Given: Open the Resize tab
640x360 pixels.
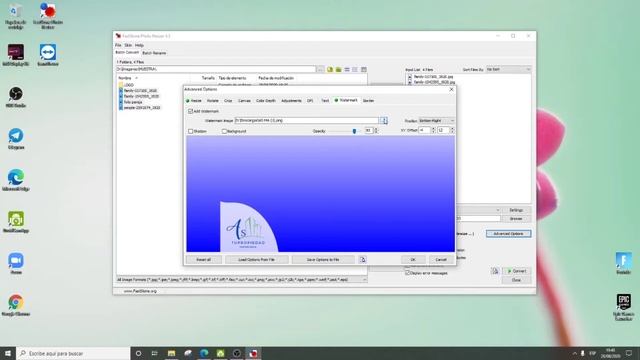Looking at the screenshot, I should pos(194,100).
